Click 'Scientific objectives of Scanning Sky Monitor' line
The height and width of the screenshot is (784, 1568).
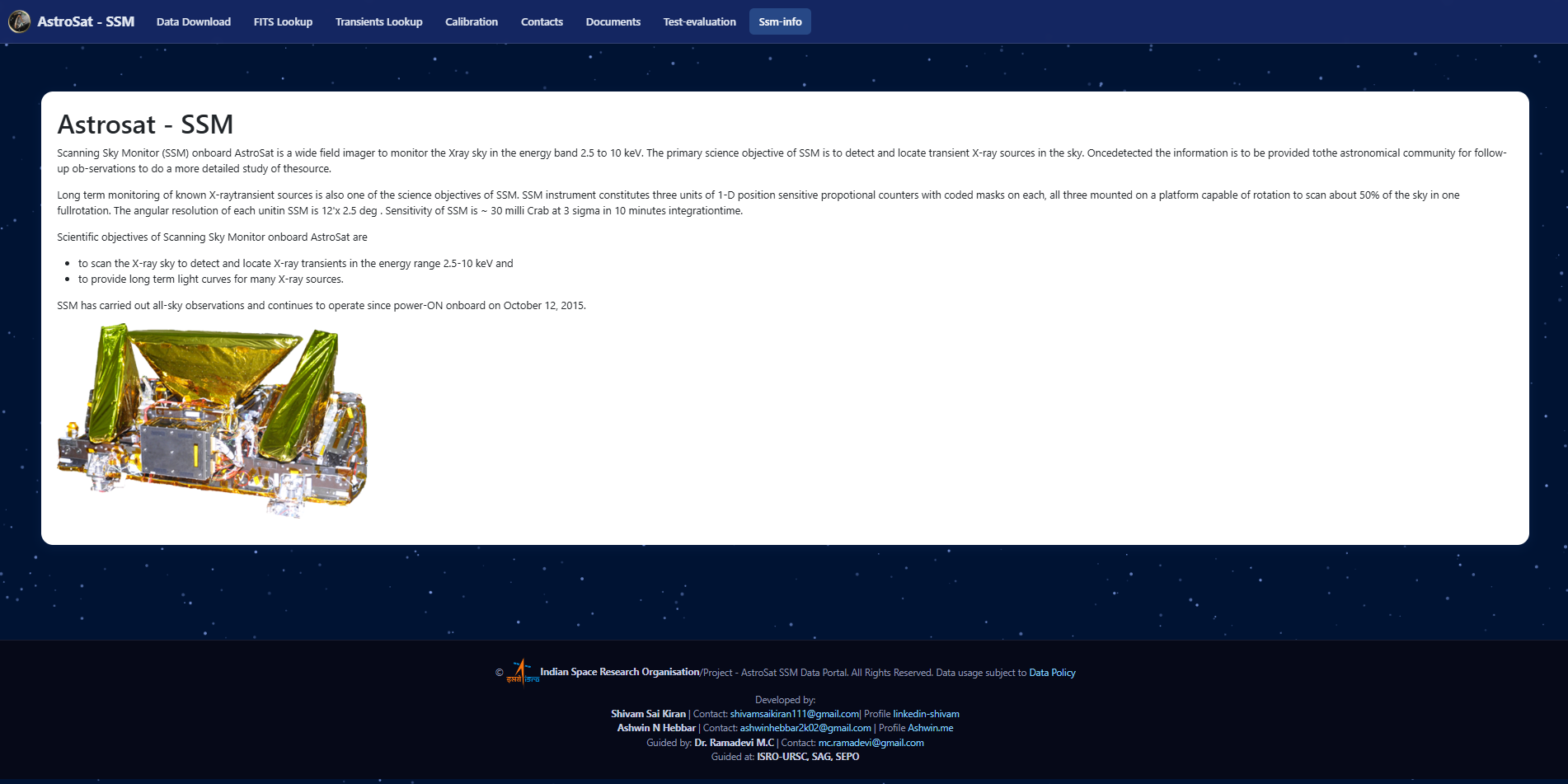pos(212,237)
